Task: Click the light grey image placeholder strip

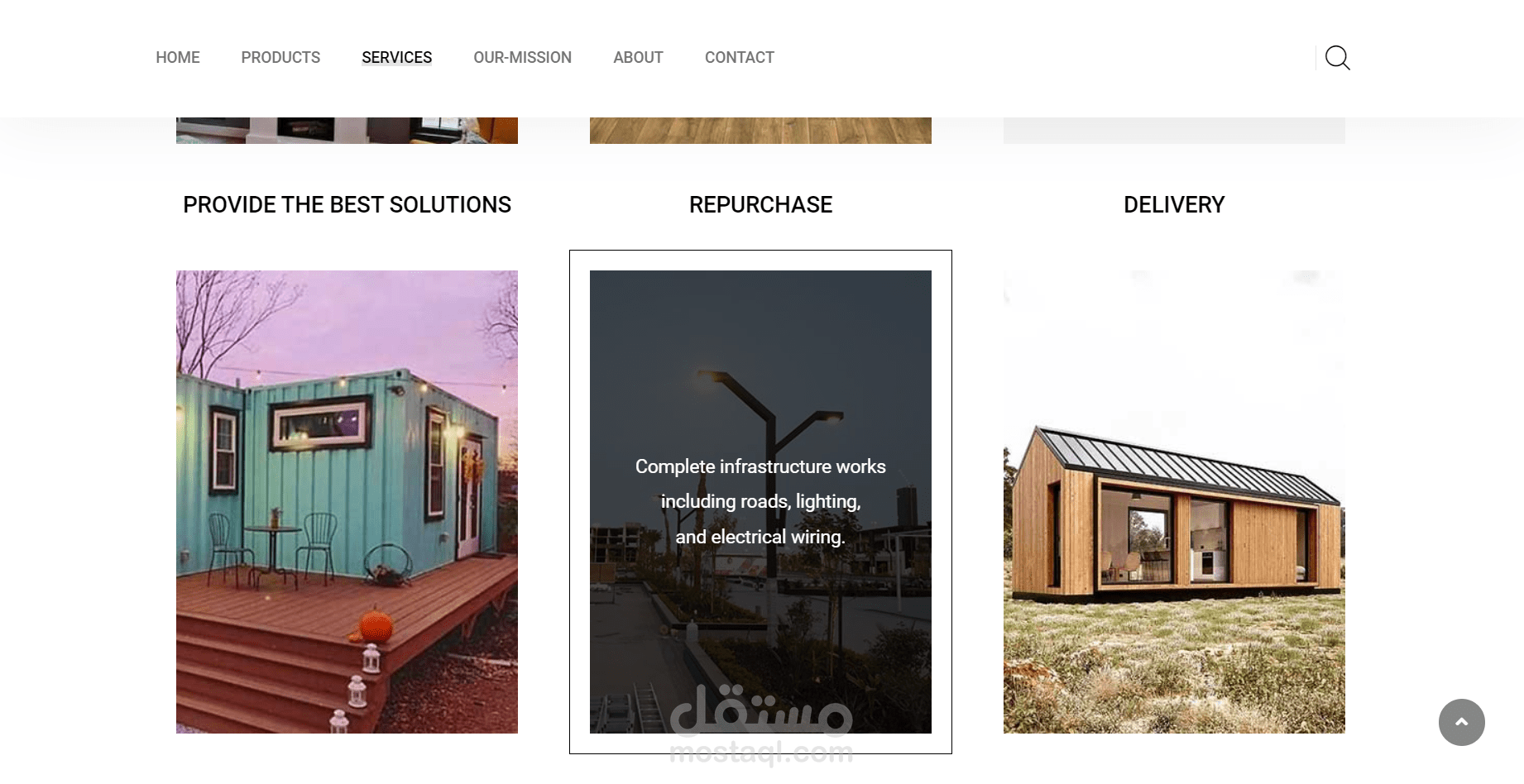Action: point(1174,131)
